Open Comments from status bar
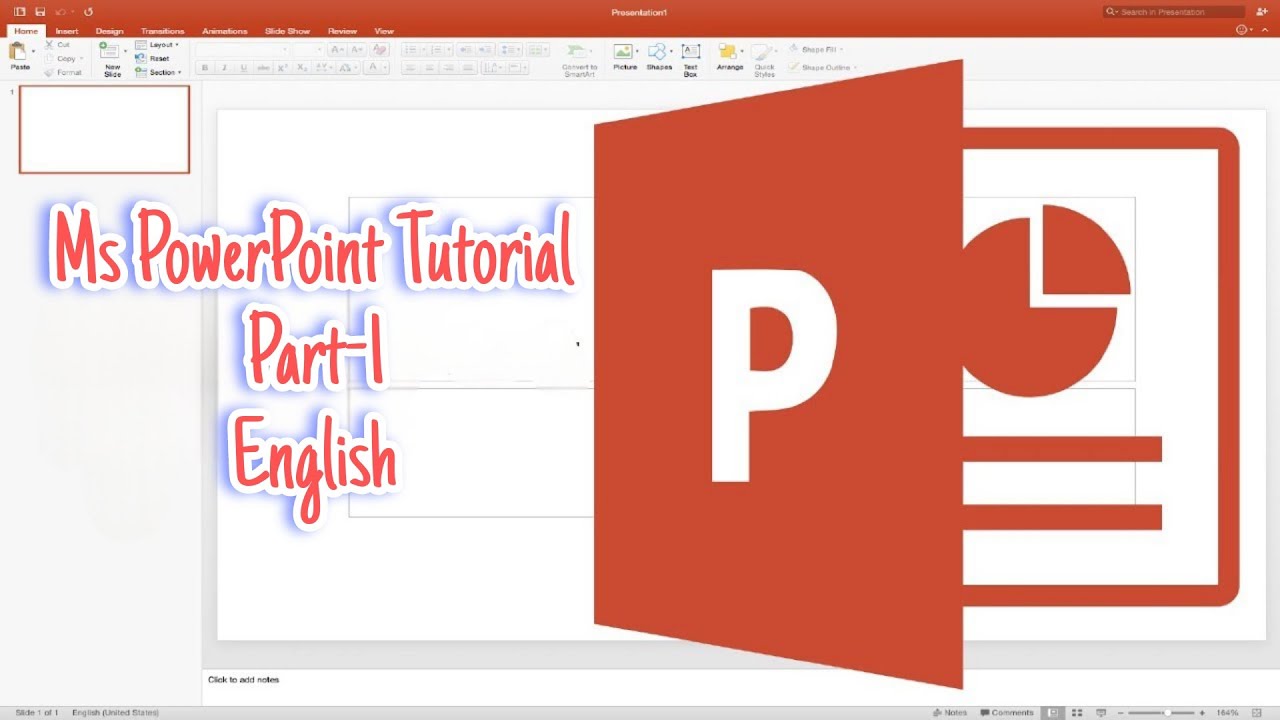This screenshot has height=720, width=1280. (1007, 713)
